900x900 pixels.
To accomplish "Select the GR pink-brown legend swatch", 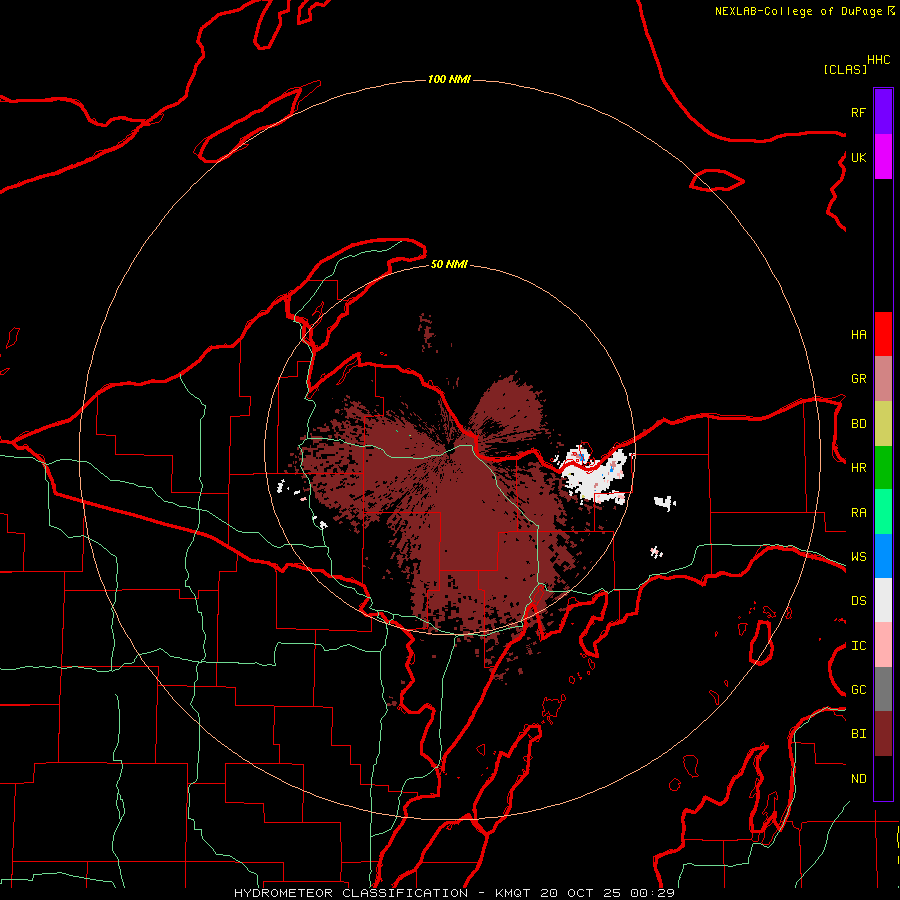I will [883, 378].
